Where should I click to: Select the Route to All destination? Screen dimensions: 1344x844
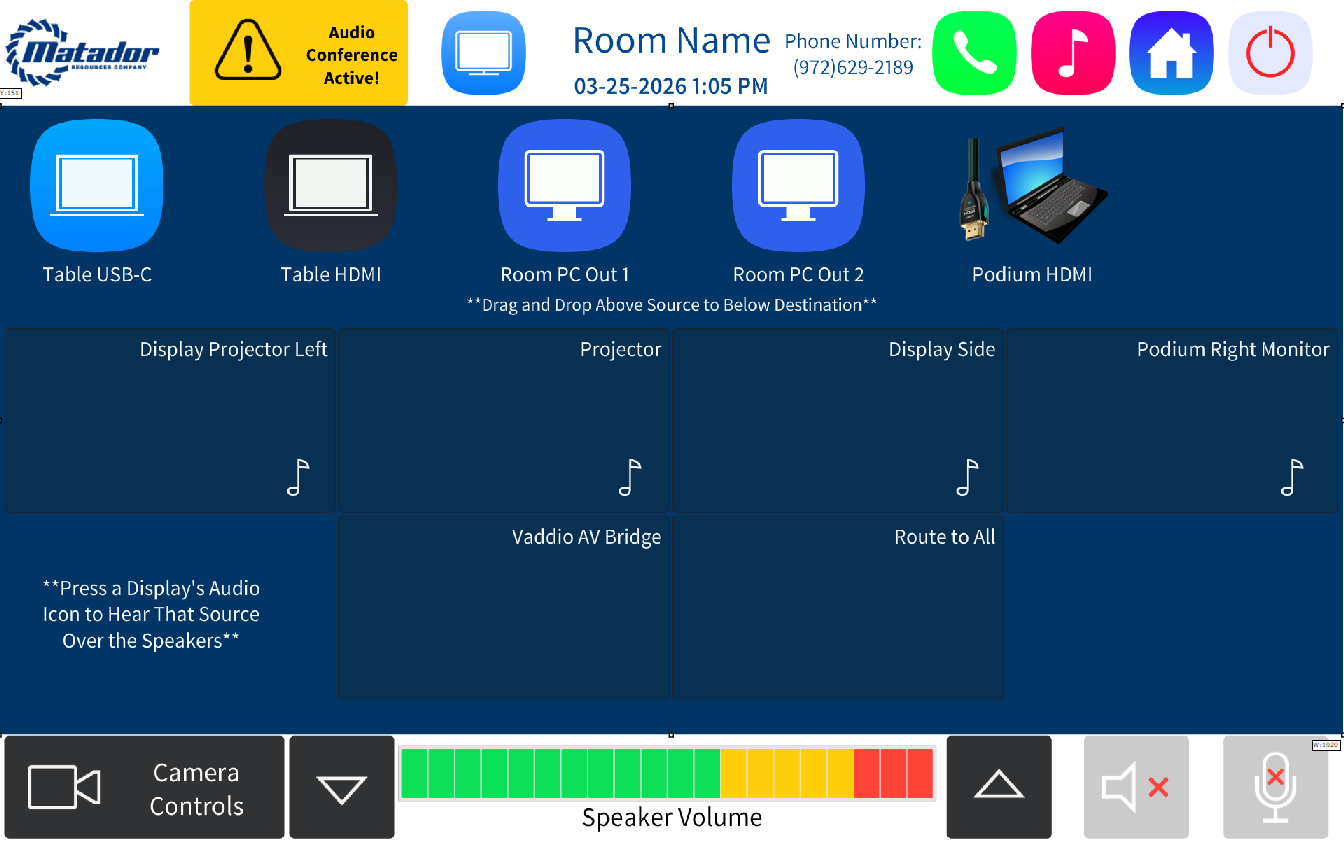[x=838, y=607]
